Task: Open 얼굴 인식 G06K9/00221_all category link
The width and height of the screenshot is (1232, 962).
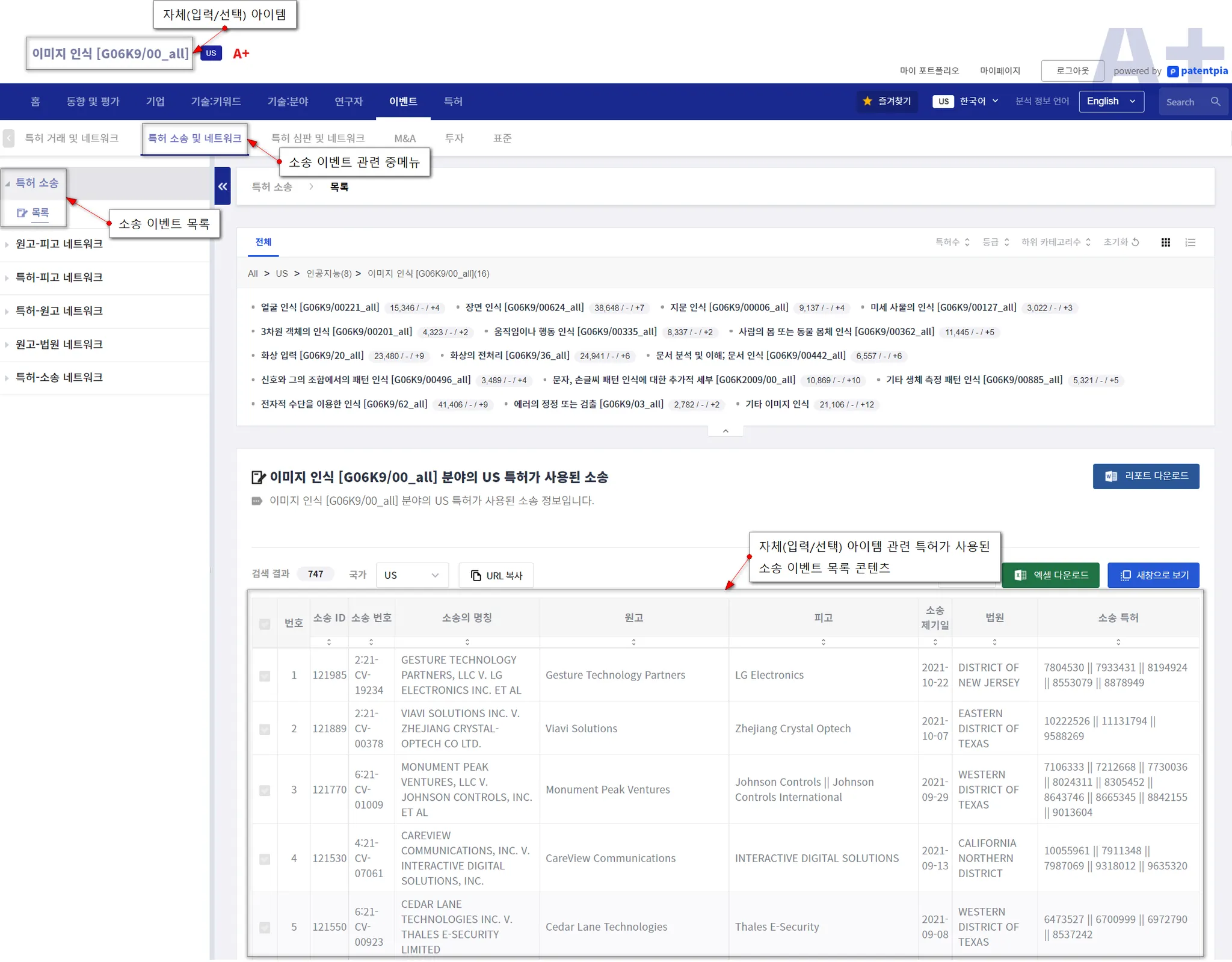Action: coord(319,307)
